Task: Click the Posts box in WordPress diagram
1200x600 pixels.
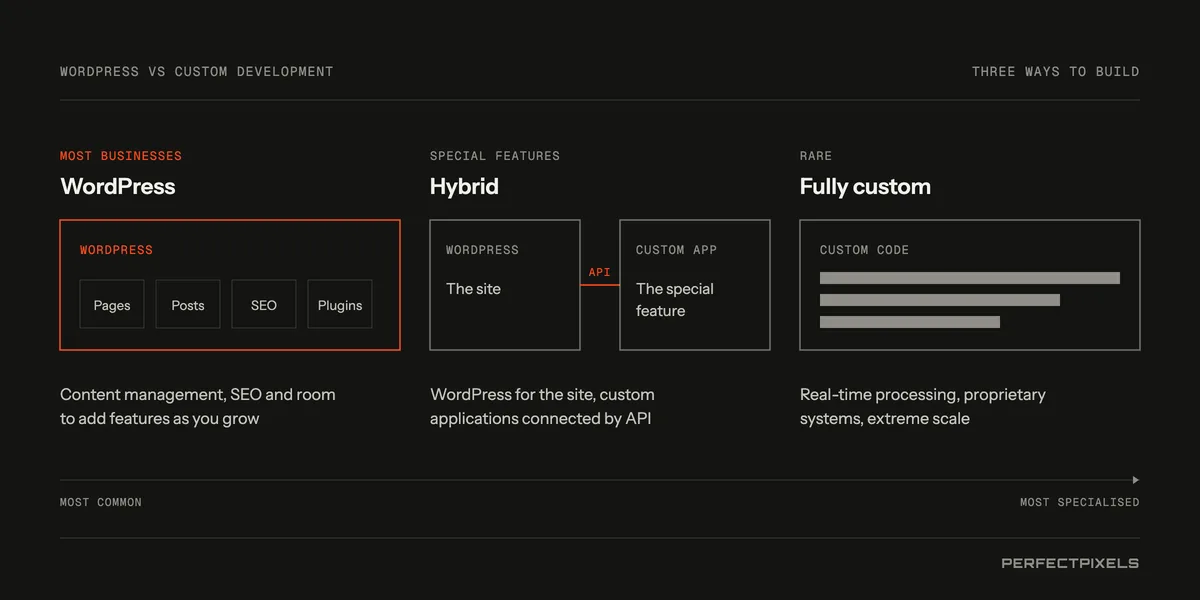Action: pos(188,304)
